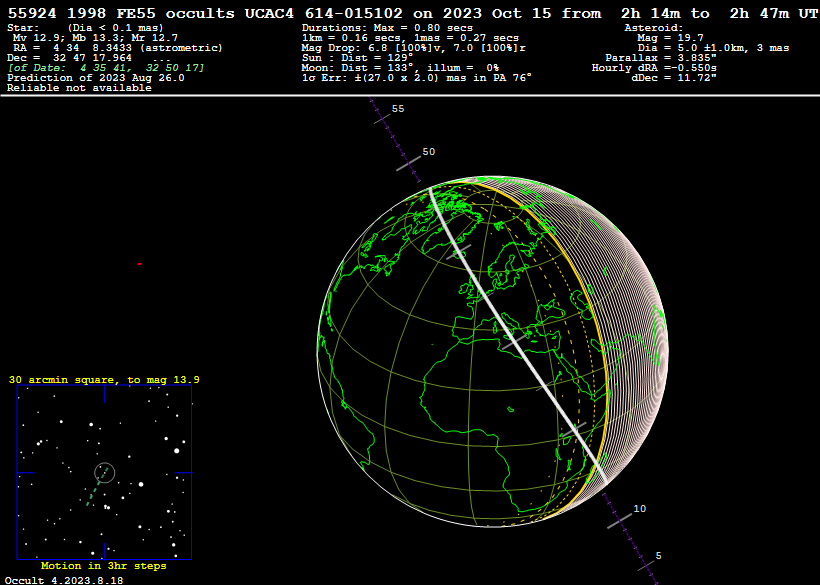Image resolution: width=820 pixels, height=585 pixels.
Task: Click the "dDec = 11.72"" value
Action: (674, 77)
